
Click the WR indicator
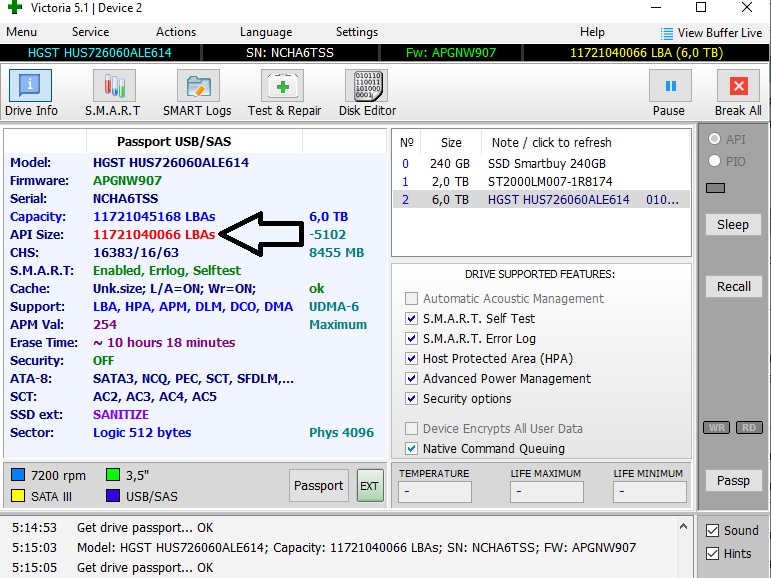(716, 427)
